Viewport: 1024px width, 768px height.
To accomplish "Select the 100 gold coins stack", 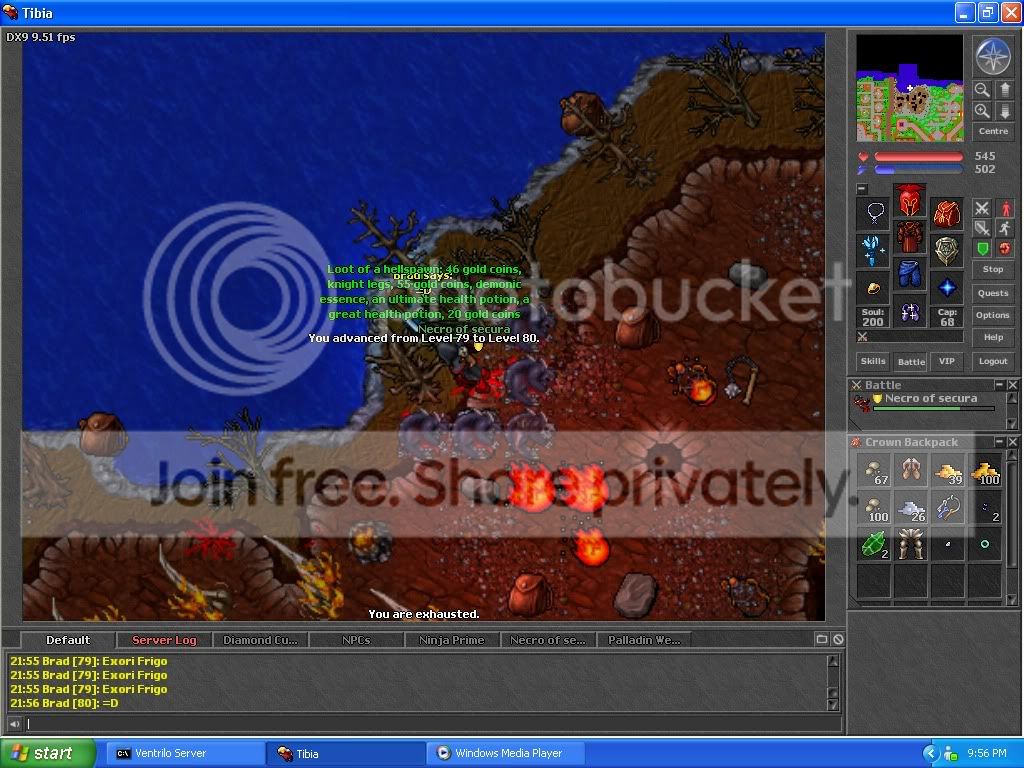I will (985, 470).
